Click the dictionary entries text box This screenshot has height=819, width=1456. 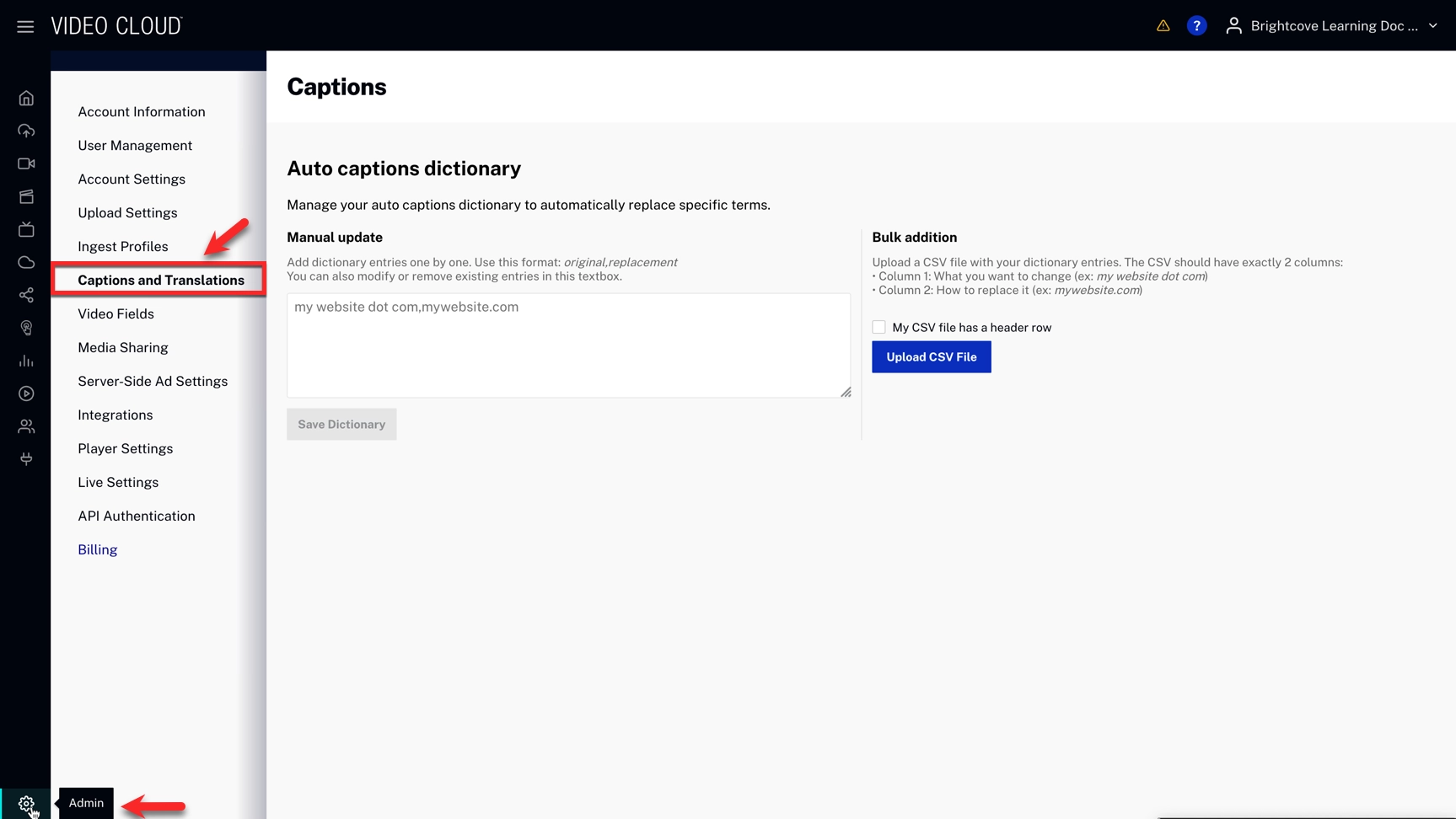tap(567, 345)
